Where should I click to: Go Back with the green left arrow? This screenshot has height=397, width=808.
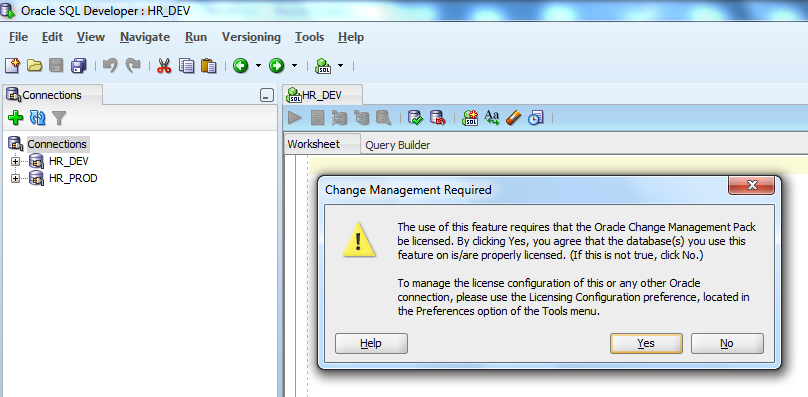click(x=241, y=65)
